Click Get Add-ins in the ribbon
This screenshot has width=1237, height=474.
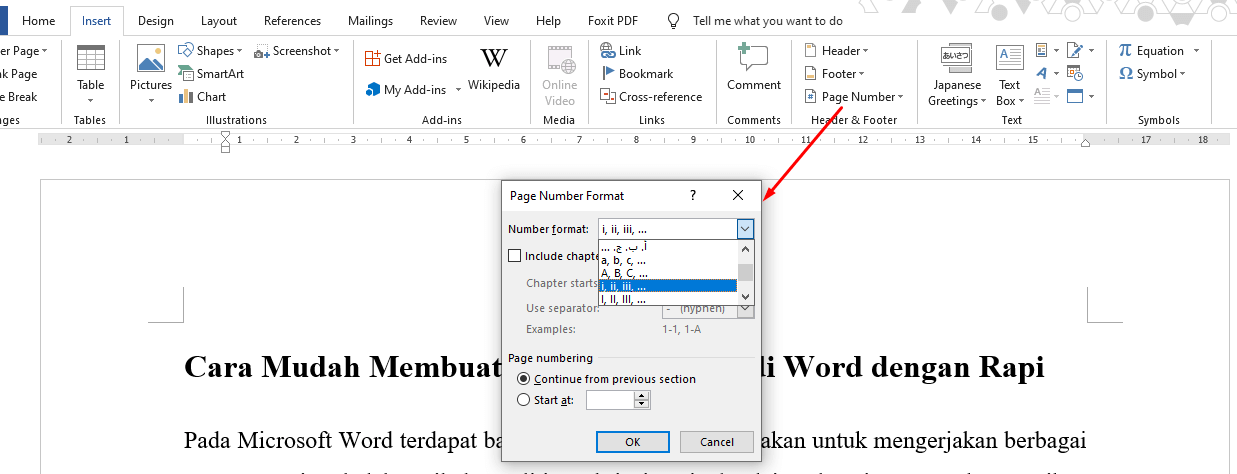pos(406,59)
